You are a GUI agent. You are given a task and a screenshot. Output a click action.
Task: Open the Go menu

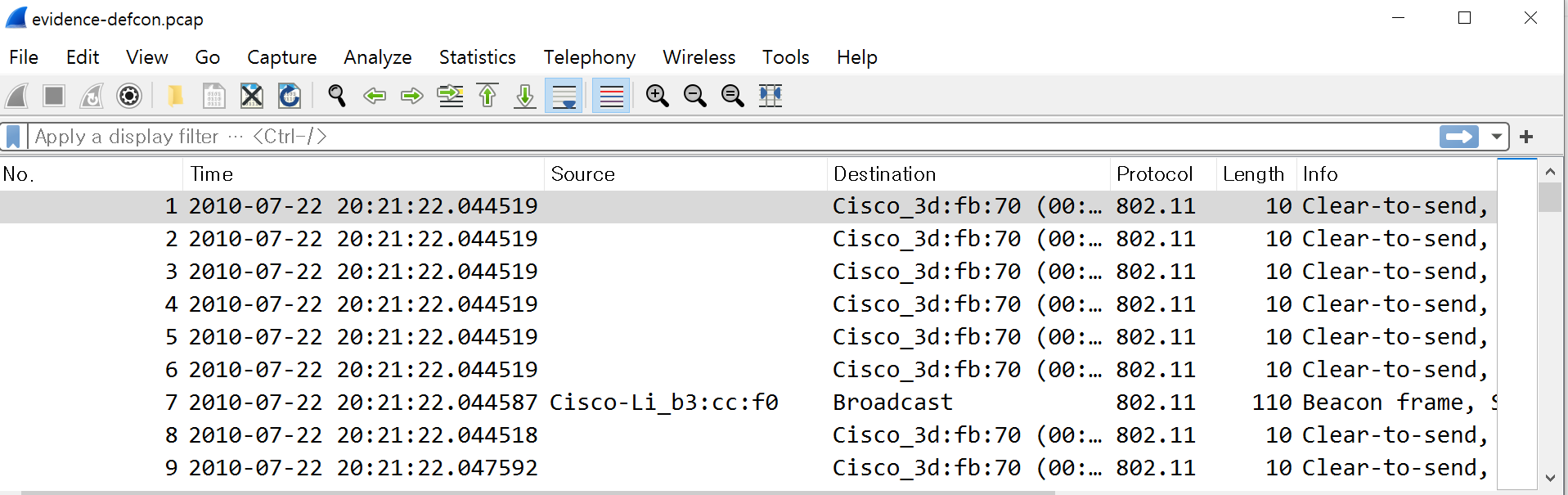click(208, 57)
